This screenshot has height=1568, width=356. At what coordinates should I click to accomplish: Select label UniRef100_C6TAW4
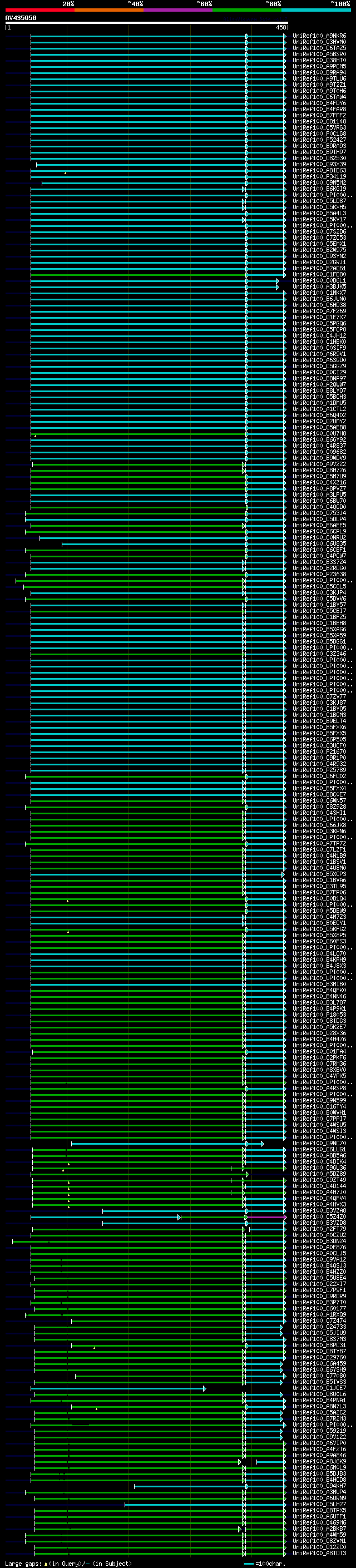(319, 97)
